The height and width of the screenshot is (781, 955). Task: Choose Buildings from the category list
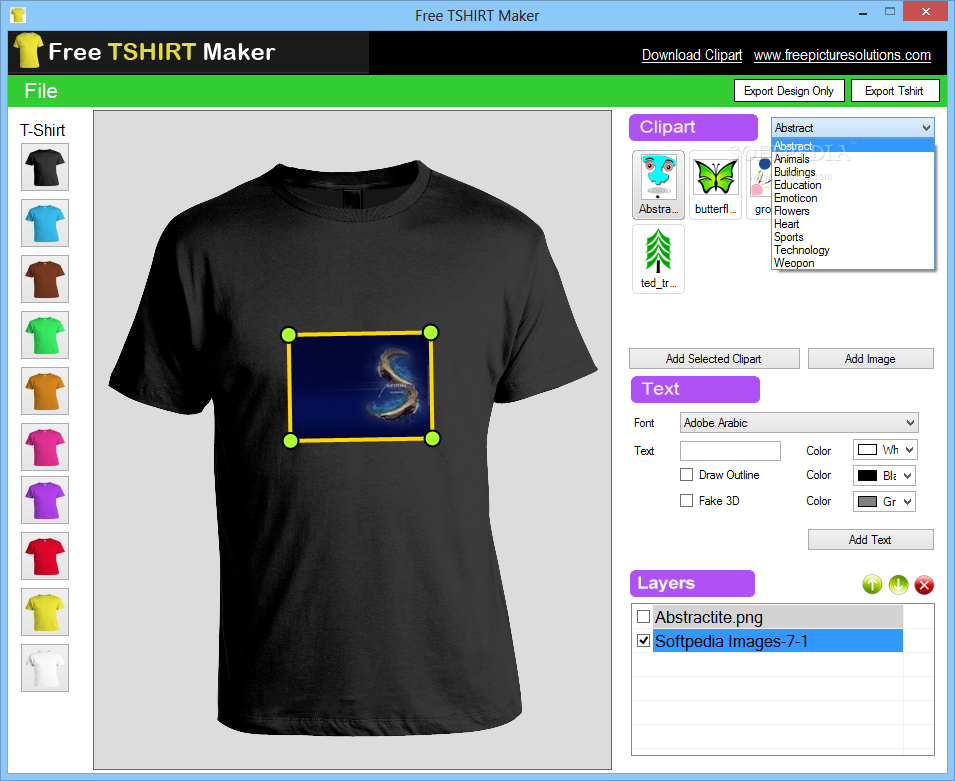point(853,172)
